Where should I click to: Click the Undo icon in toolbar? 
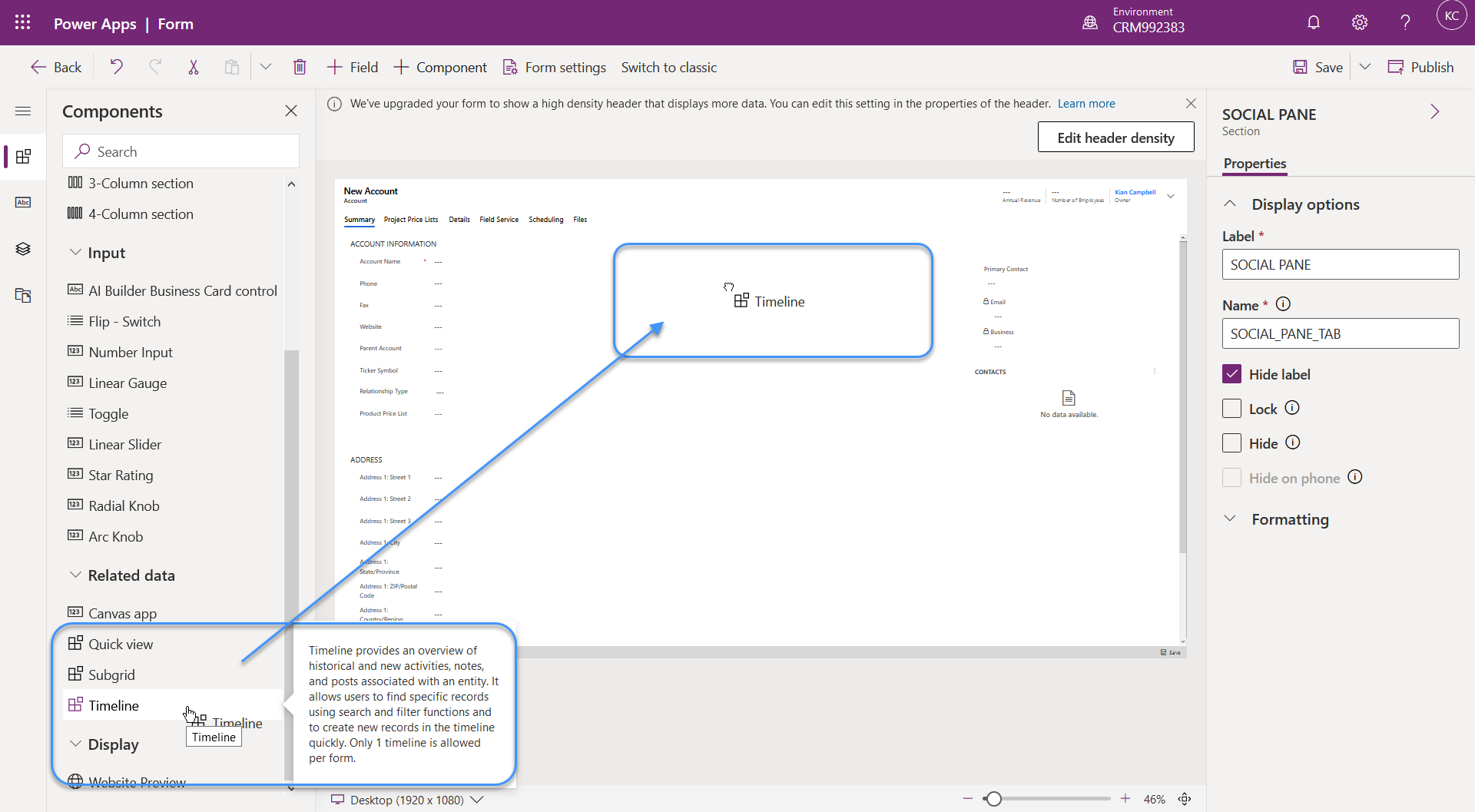point(116,67)
